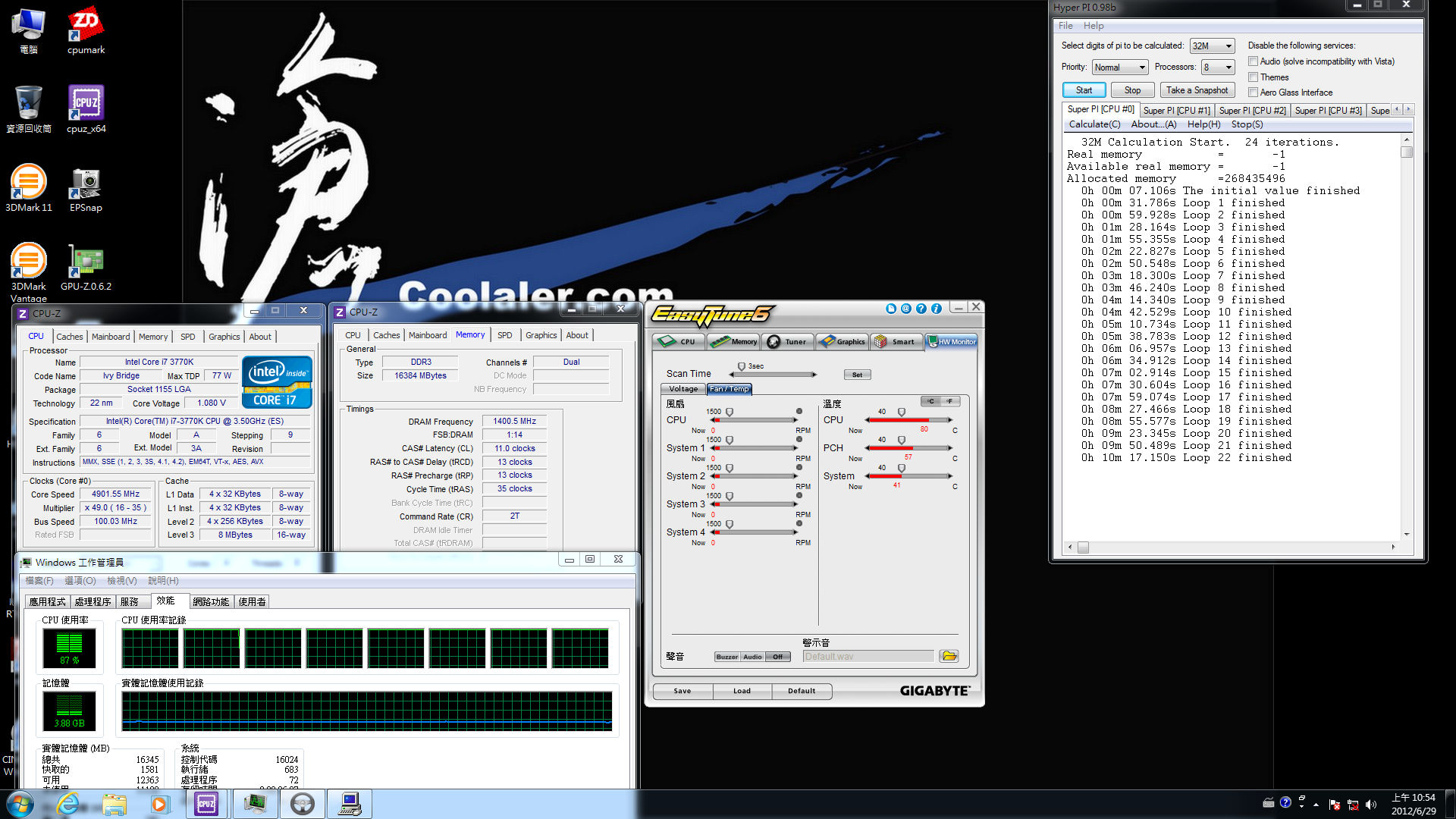The image size is (1456, 819).
Task: Browse for alert sound file with folder icon
Action: (949, 656)
